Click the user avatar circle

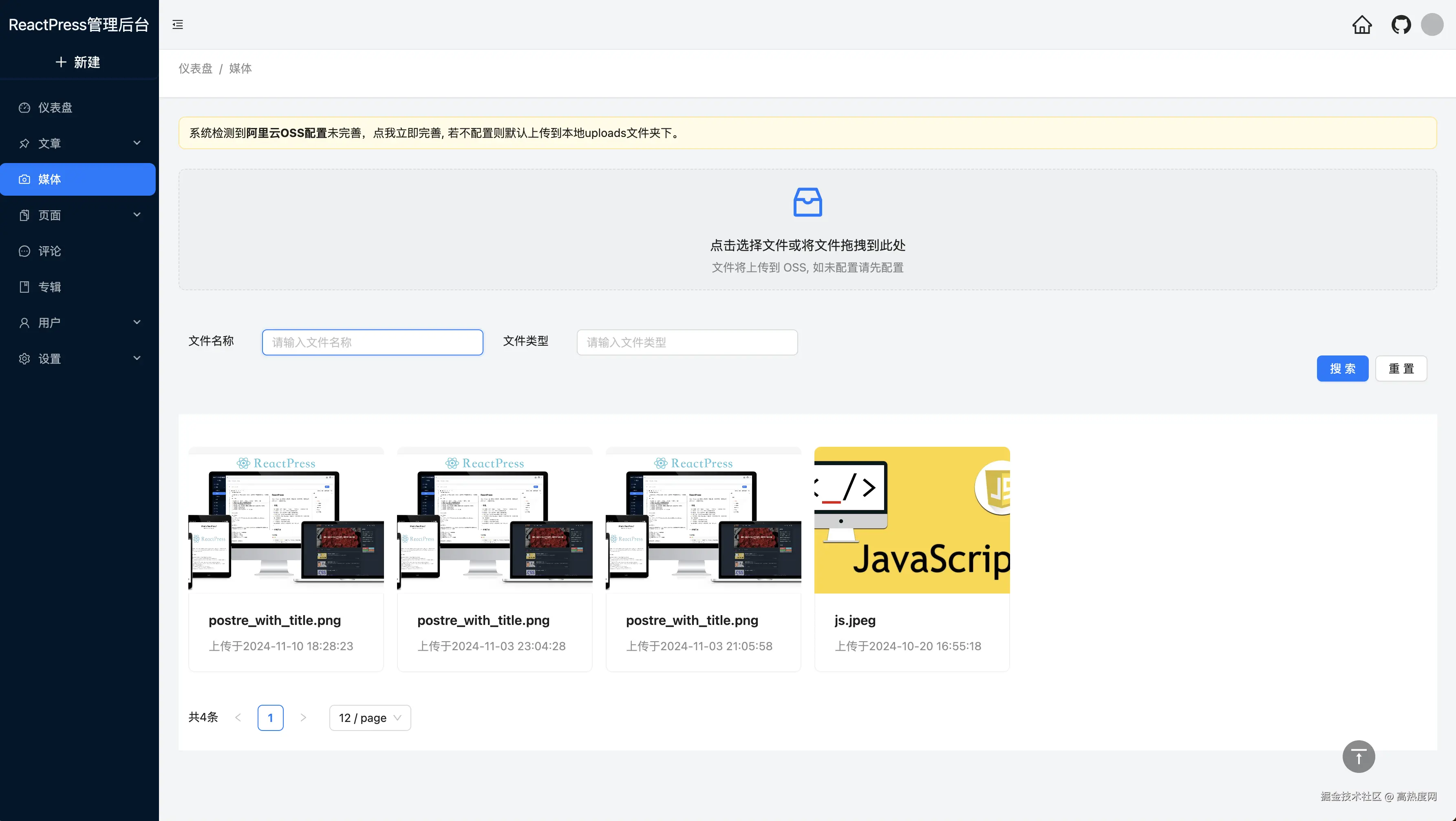1432,25
